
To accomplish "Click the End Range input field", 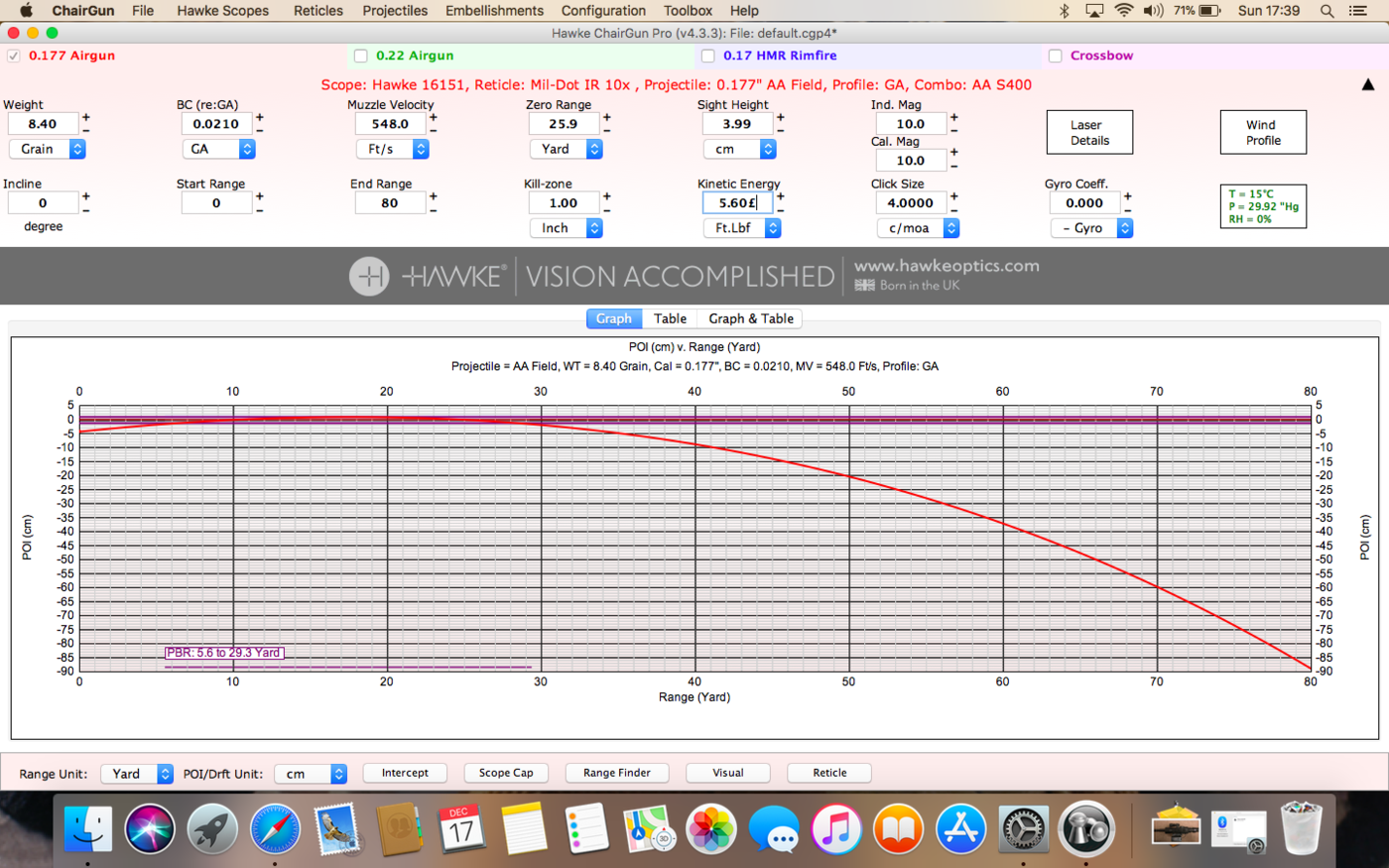I will pyautogui.click(x=391, y=203).
